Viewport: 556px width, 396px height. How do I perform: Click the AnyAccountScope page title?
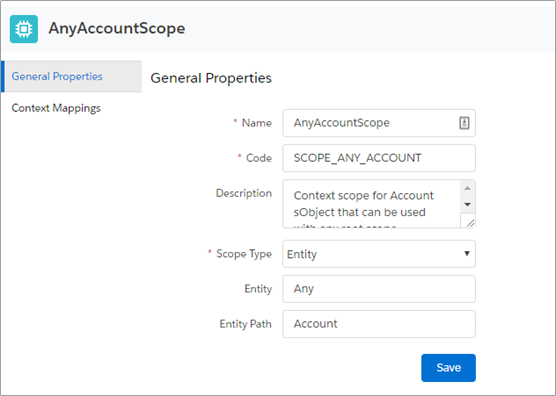pos(117,28)
